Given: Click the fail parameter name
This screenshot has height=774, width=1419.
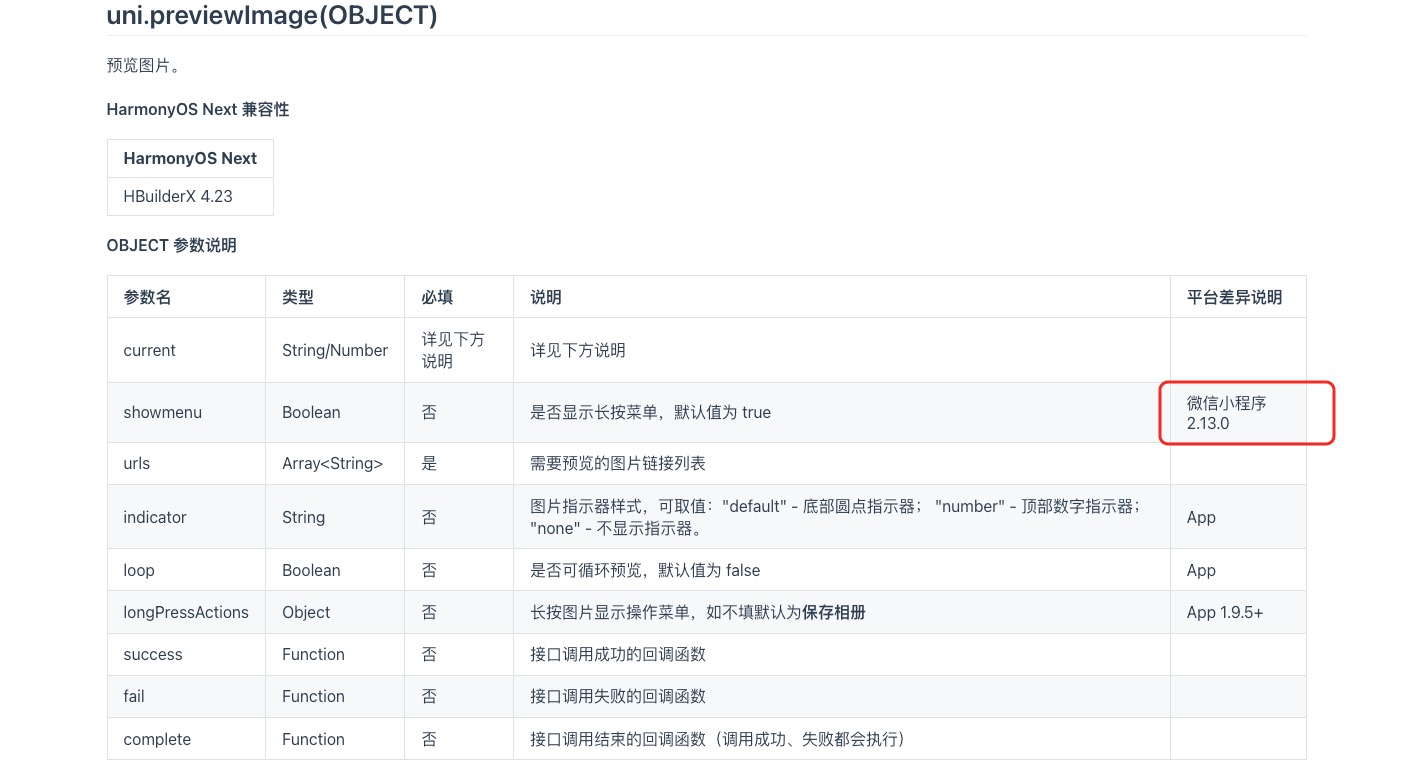Looking at the screenshot, I should point(134,696).
